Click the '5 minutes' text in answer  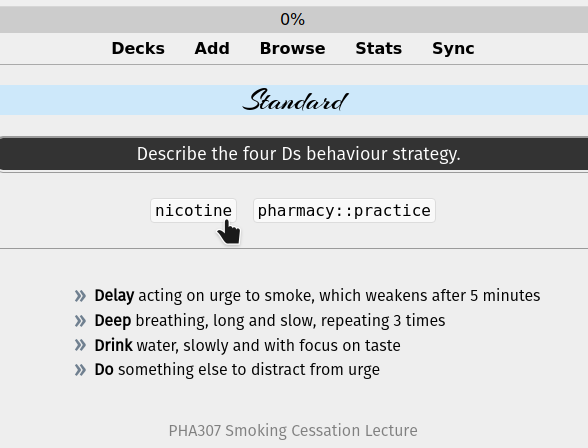pos(505,295)
